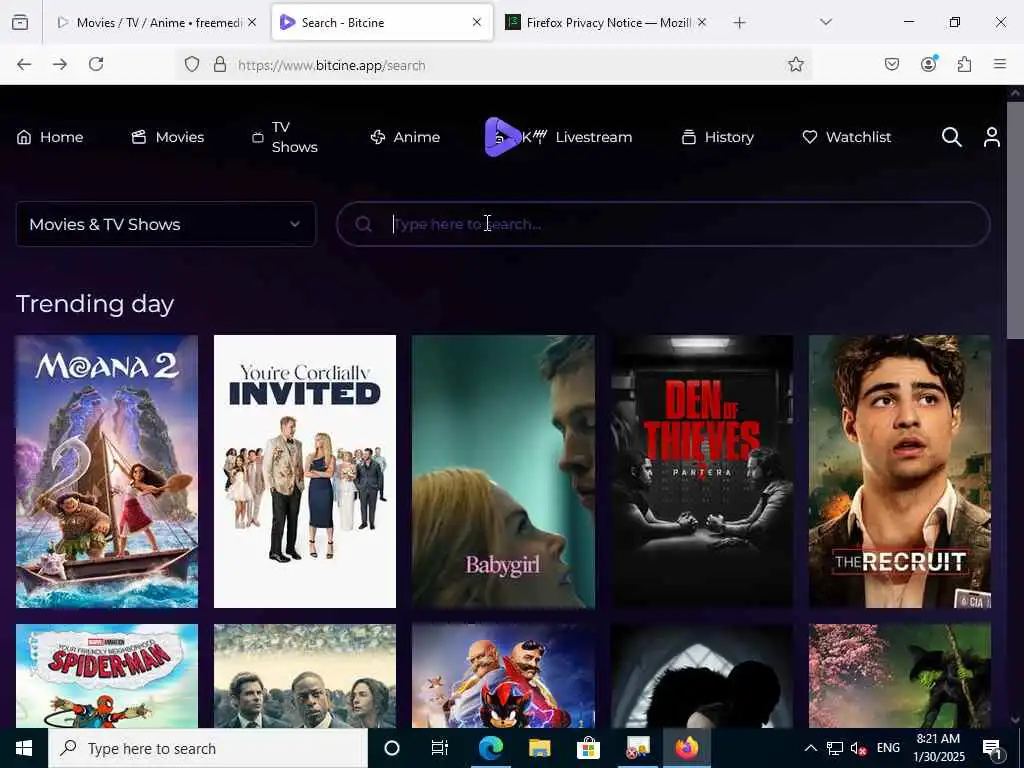Open The Recruit poster

tap(900, 472)
